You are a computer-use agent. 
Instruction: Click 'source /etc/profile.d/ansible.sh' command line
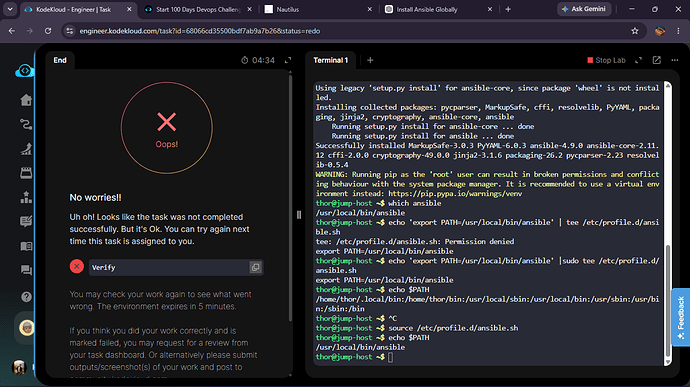coord(453,328)
